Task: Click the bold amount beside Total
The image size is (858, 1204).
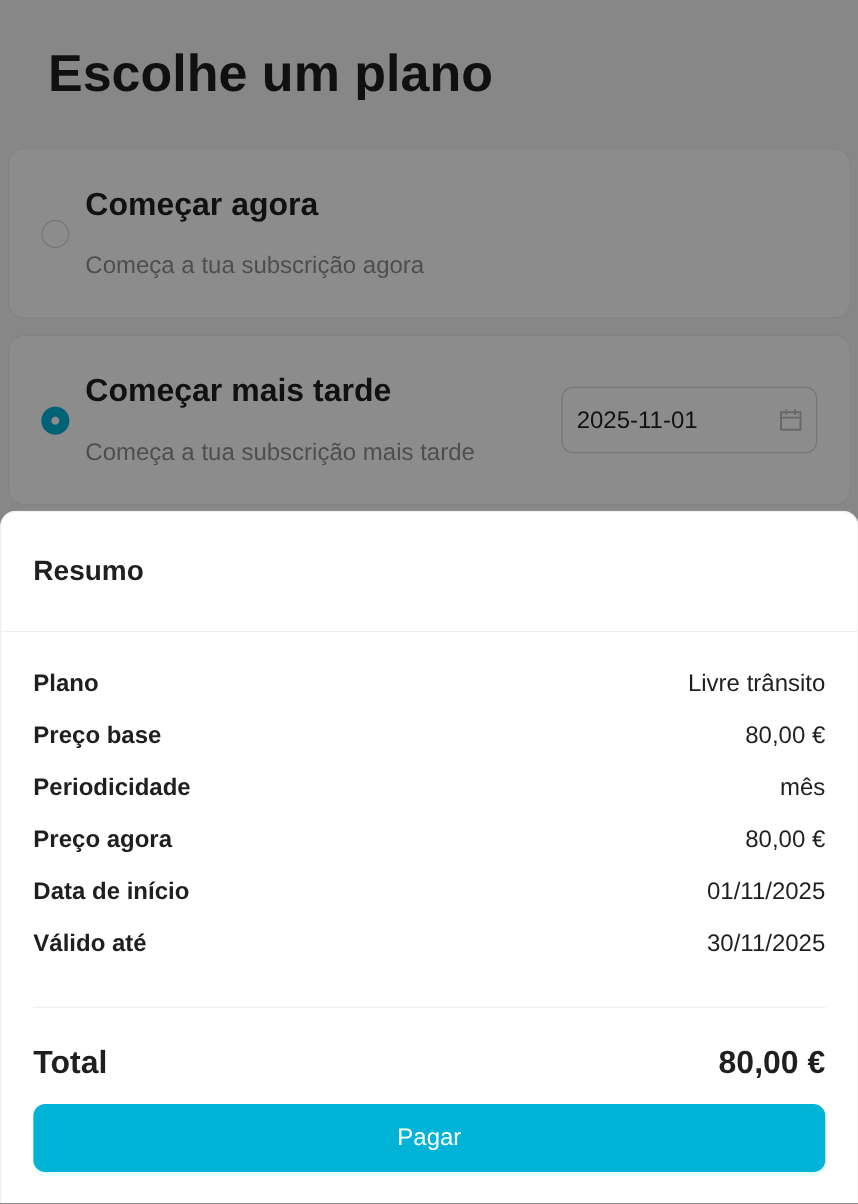Action: (771, 1062)
